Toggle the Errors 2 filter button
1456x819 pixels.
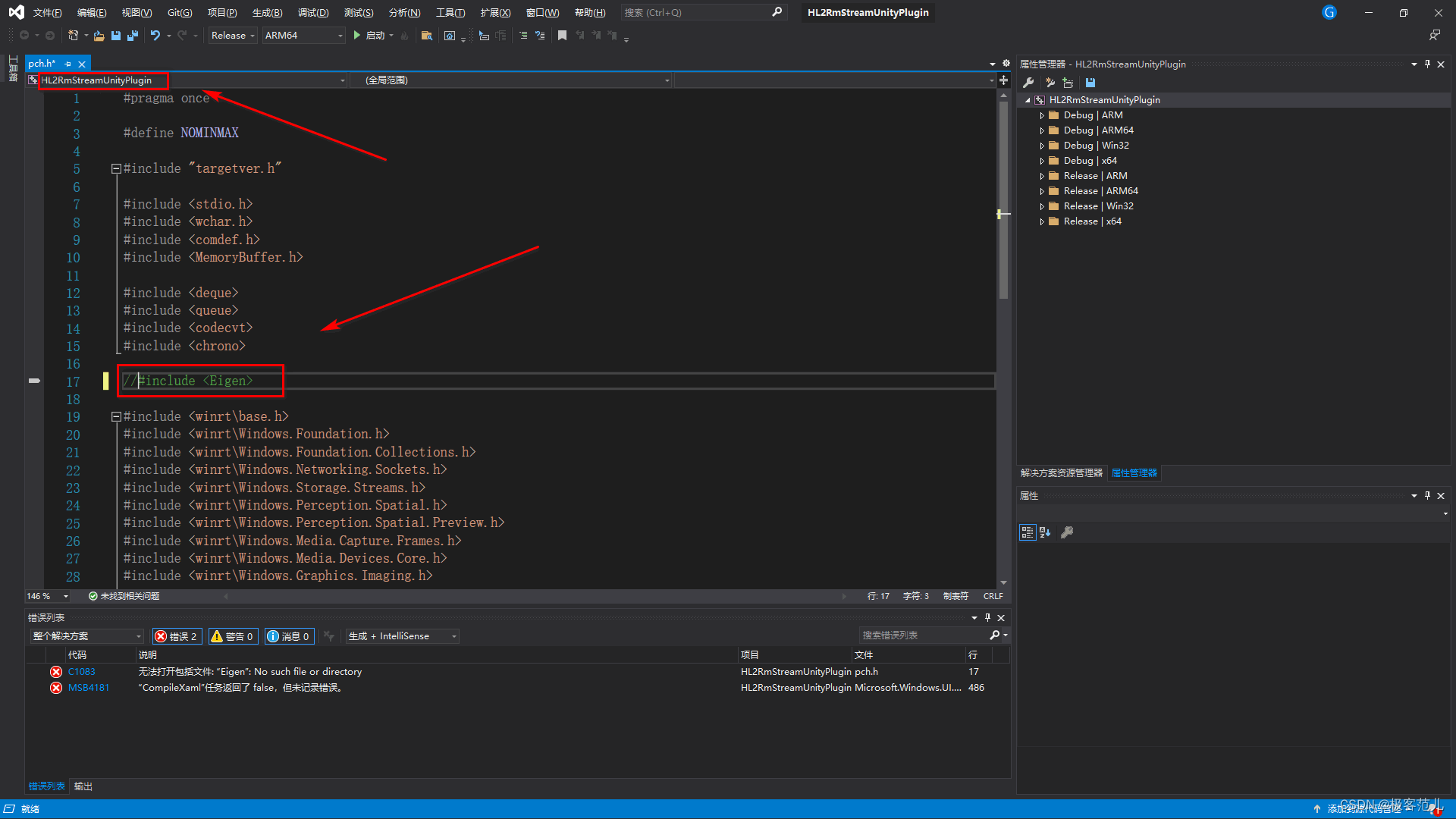(x=177, y=636)
